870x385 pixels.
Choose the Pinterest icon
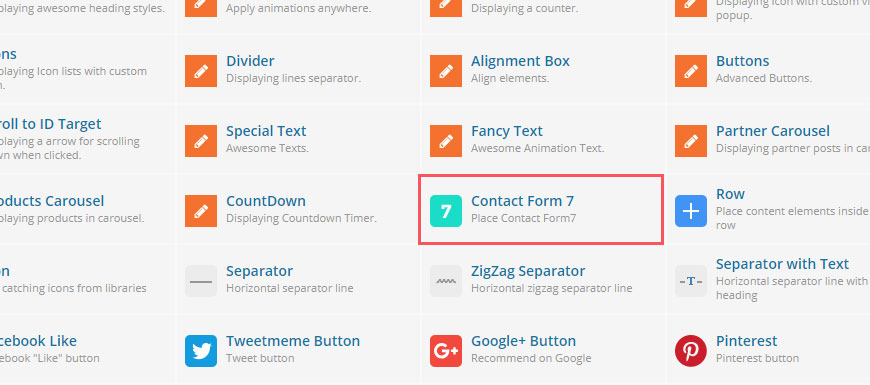tap(691, 351)
